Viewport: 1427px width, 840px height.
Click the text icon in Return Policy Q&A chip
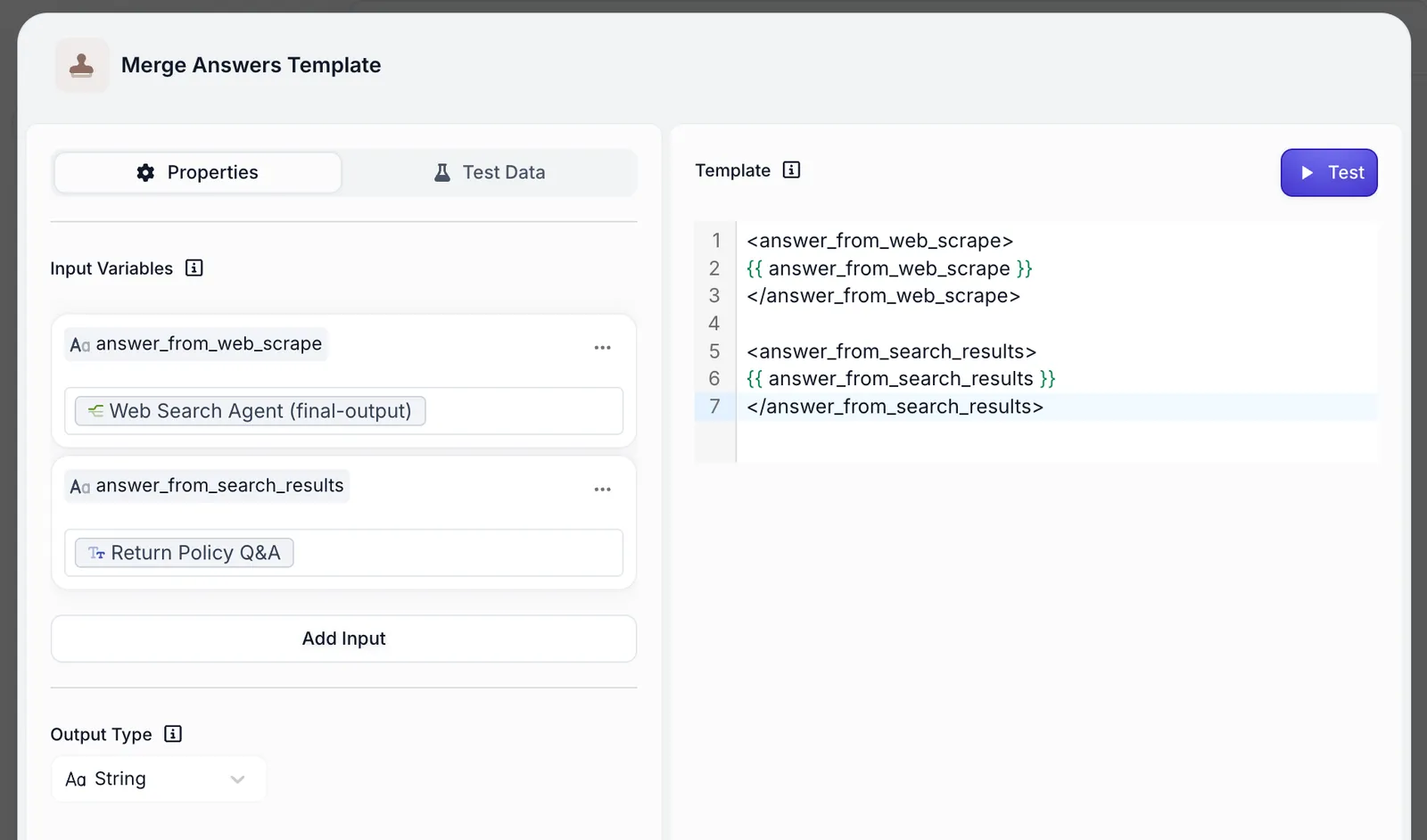click(x=96, y=553)
